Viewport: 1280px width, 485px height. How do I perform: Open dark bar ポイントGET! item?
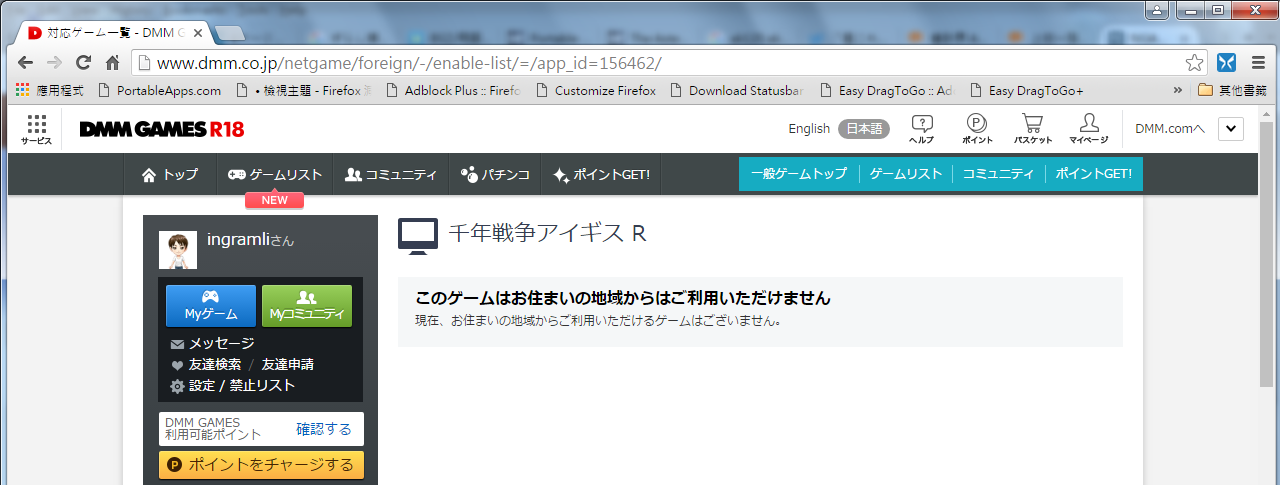(601, 174)
